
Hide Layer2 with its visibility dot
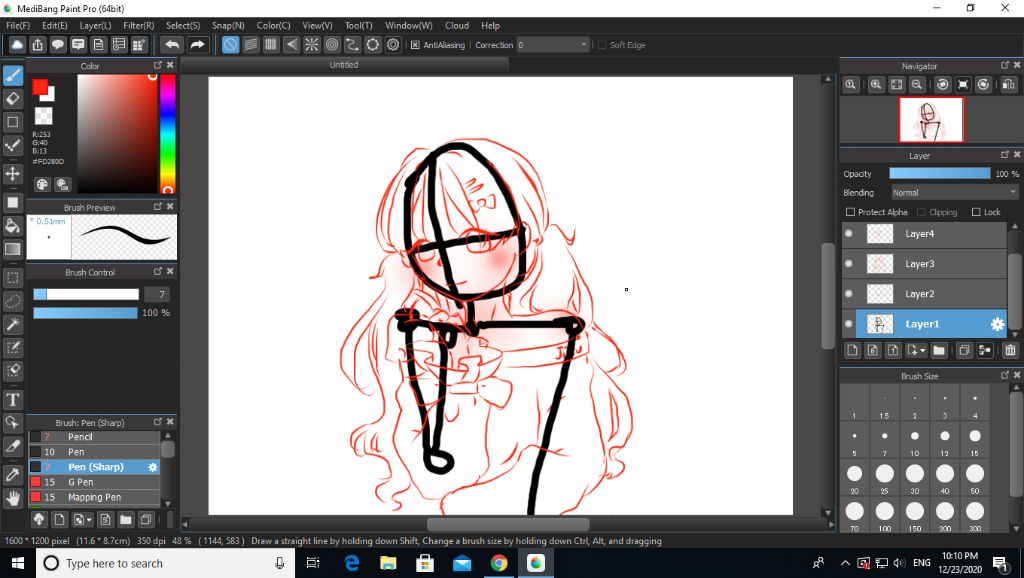coord(849,294)
